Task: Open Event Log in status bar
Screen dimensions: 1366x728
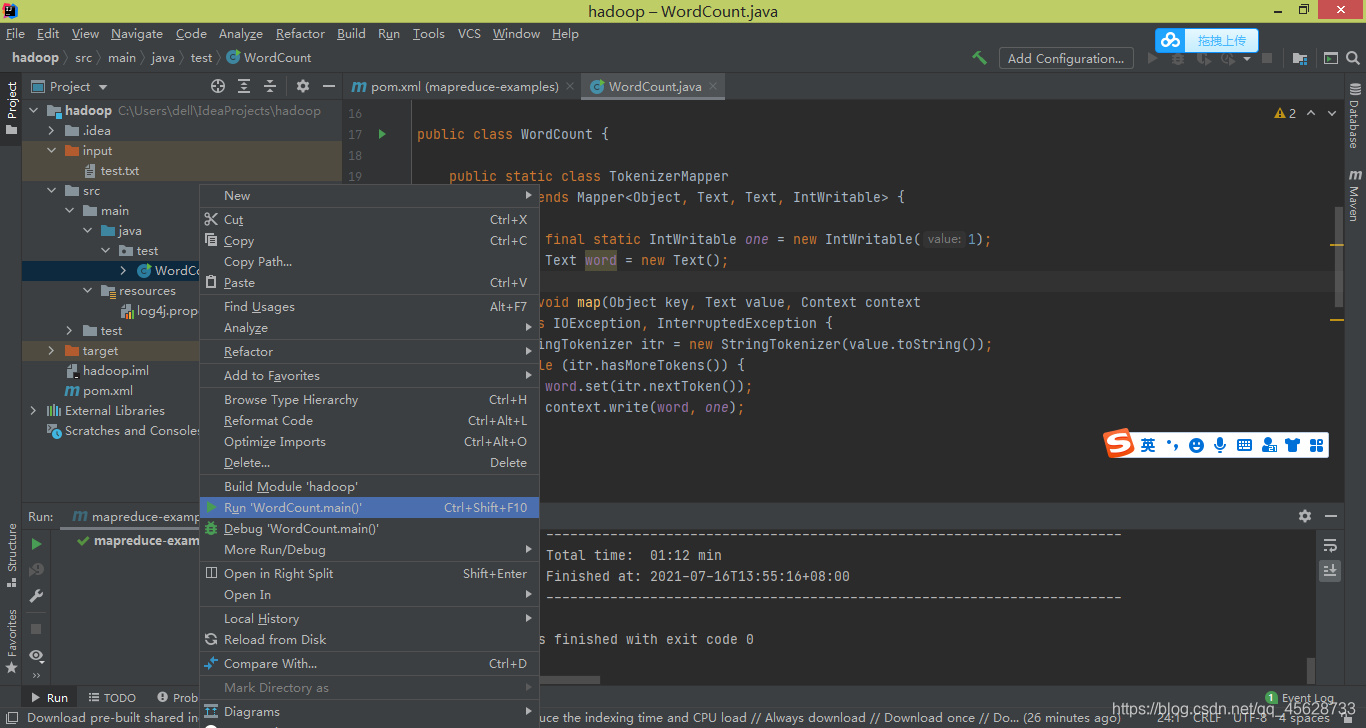Action: pyautogui.click(x=1300, y=698)
